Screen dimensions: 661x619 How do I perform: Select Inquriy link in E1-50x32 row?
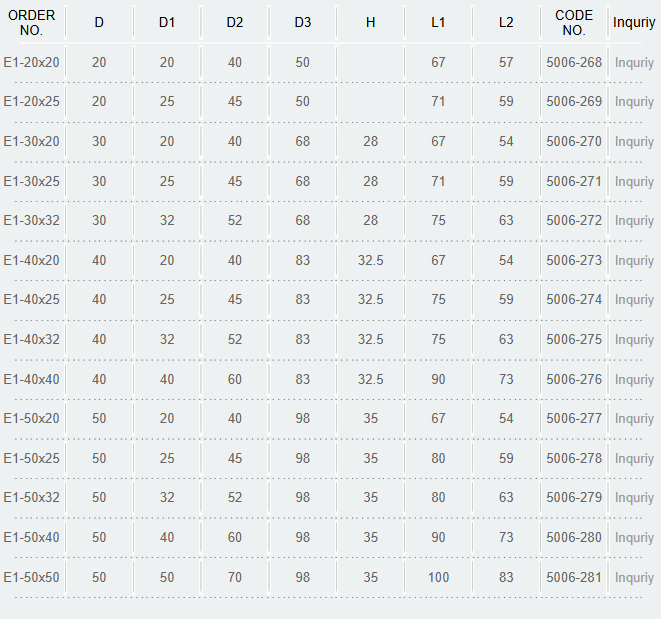pyautogui.click(x=634, y=498)
